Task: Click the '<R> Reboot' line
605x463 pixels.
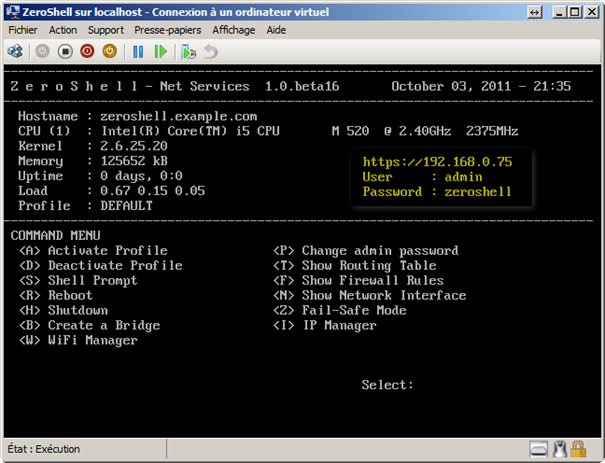Action: click(x=56, y=296)
